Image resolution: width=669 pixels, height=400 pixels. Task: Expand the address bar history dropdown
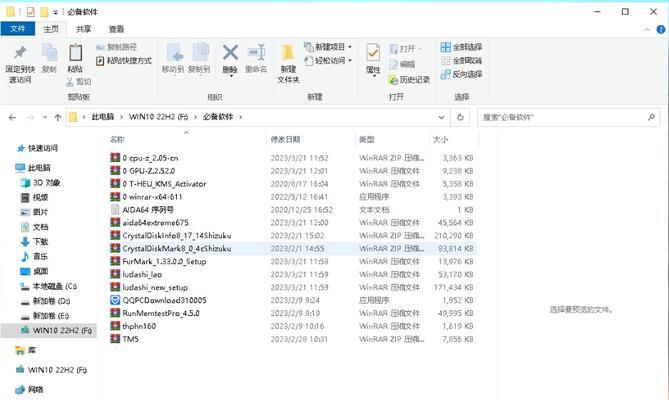(441, 117)
